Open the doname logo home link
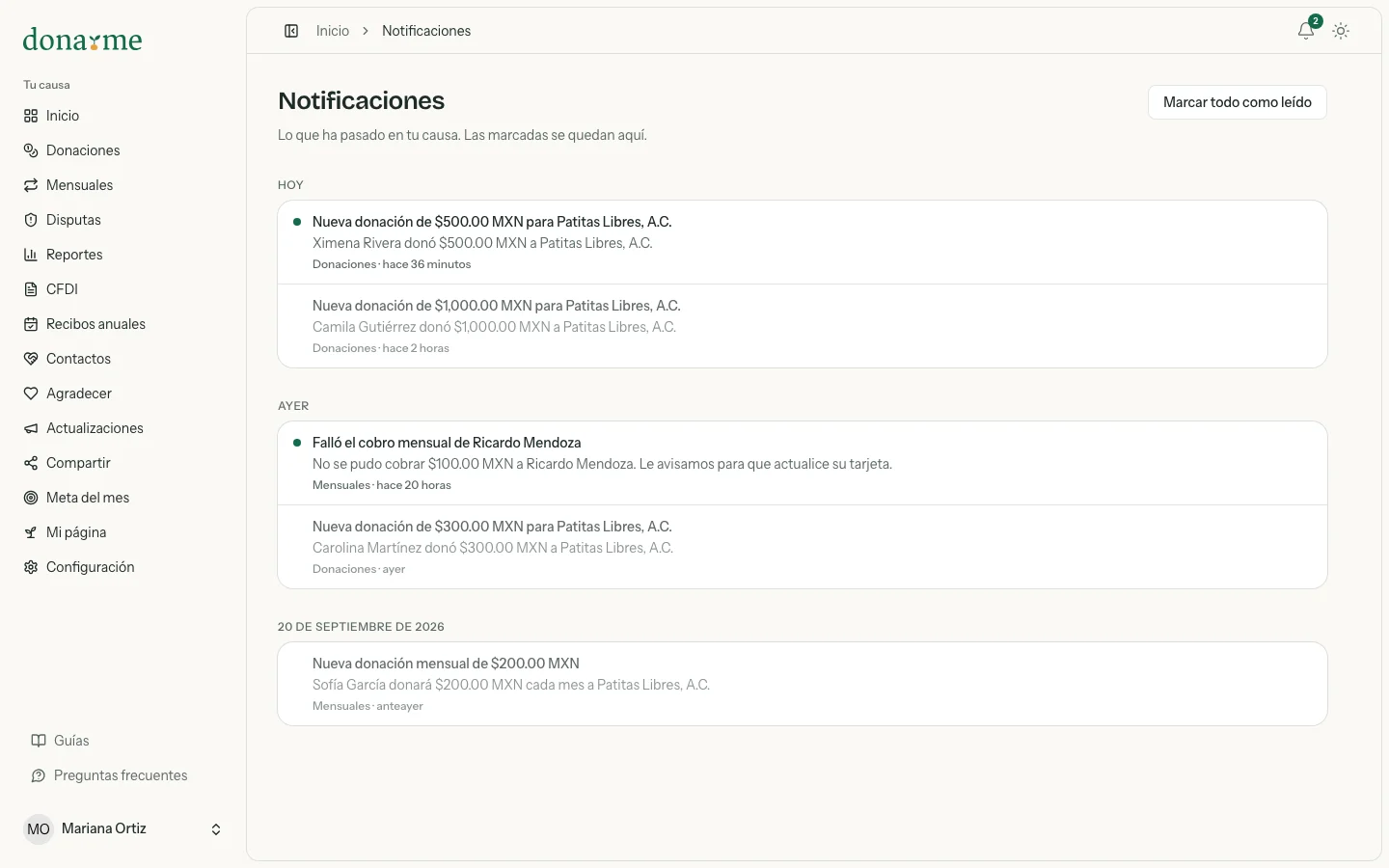The width and height of the screenshot is (1389, 868). (82, 40)
